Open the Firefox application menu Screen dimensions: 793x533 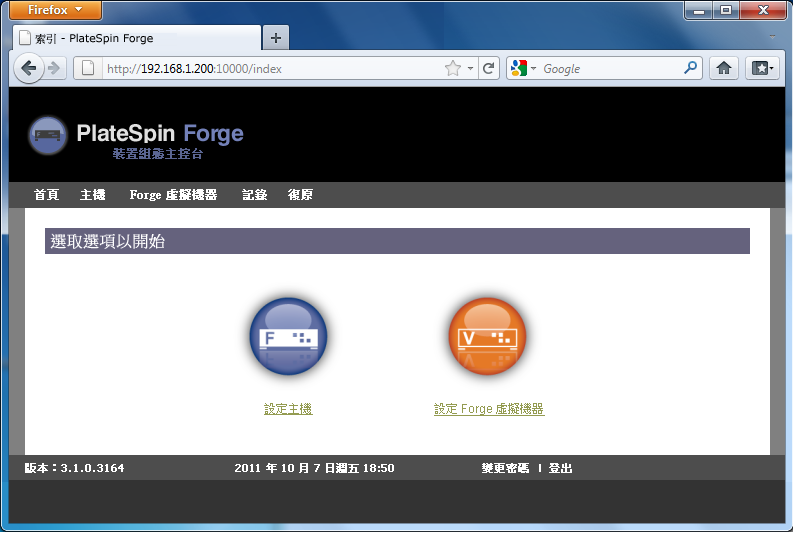click(x=55, y=10)
